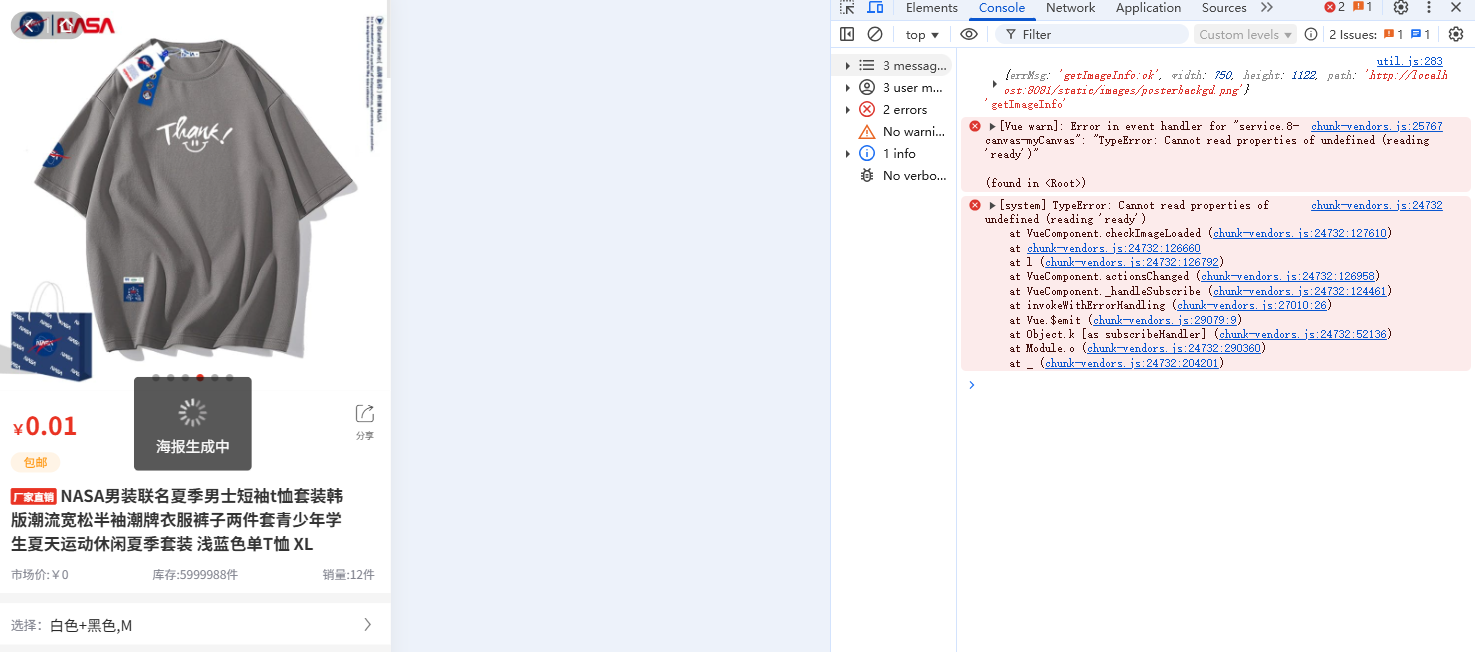Viewport: 1475px width, 652px height.
Task: Open the util.js:283 source link
Action: point(1410,61)
